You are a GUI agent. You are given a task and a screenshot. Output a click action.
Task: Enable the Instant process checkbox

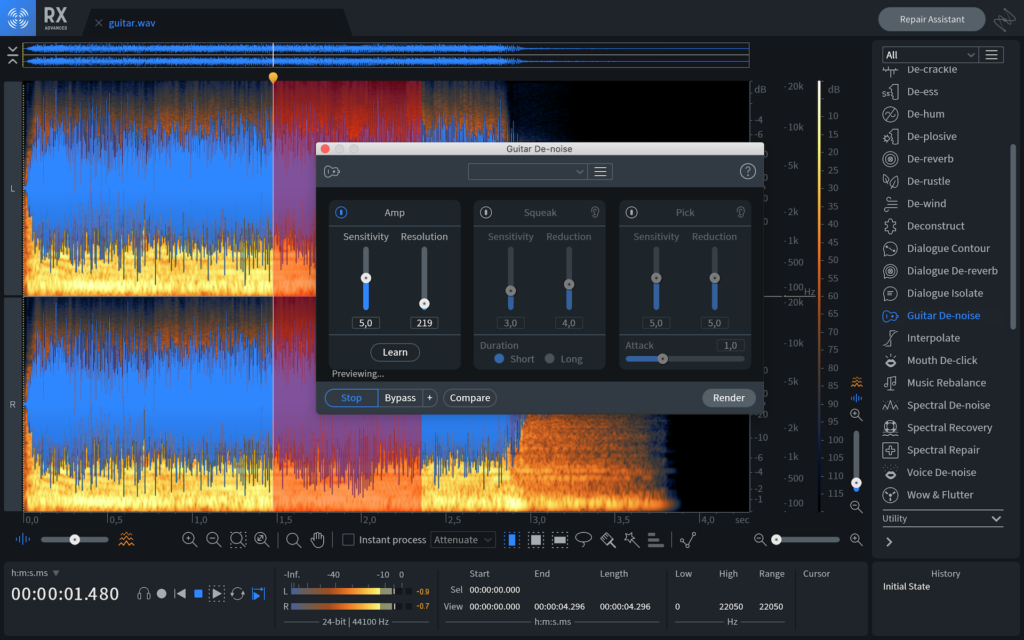(348, 540)
